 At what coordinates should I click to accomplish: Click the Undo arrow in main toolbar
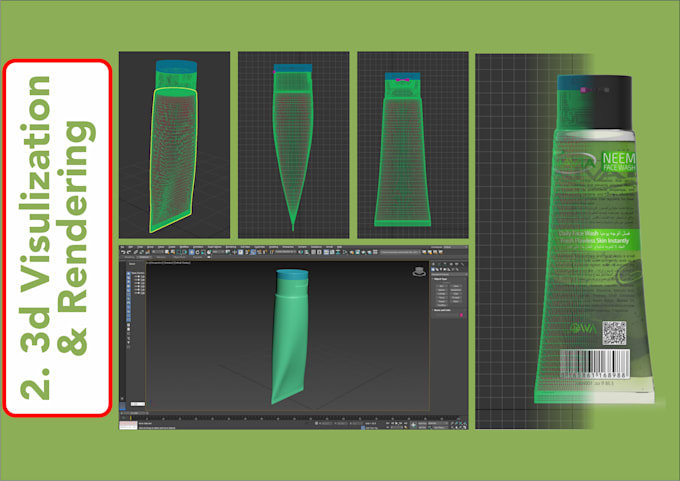pyautogui.click(x=124, y=253)
